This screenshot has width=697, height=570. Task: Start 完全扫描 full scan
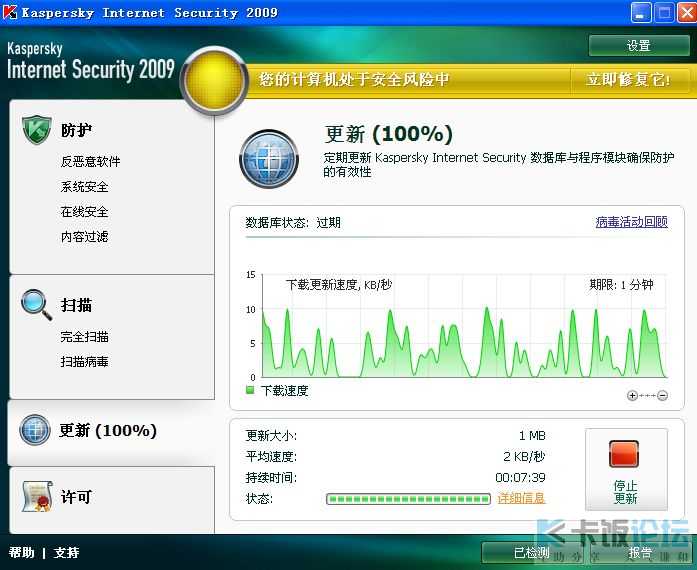[x=84, y=337]
